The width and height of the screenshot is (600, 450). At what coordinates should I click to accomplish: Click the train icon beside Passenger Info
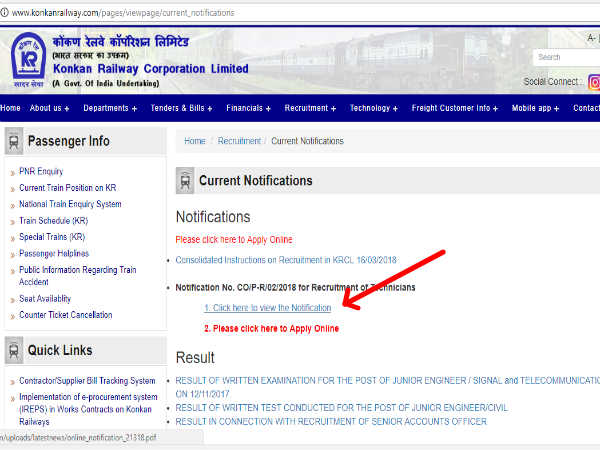[14, 141]
